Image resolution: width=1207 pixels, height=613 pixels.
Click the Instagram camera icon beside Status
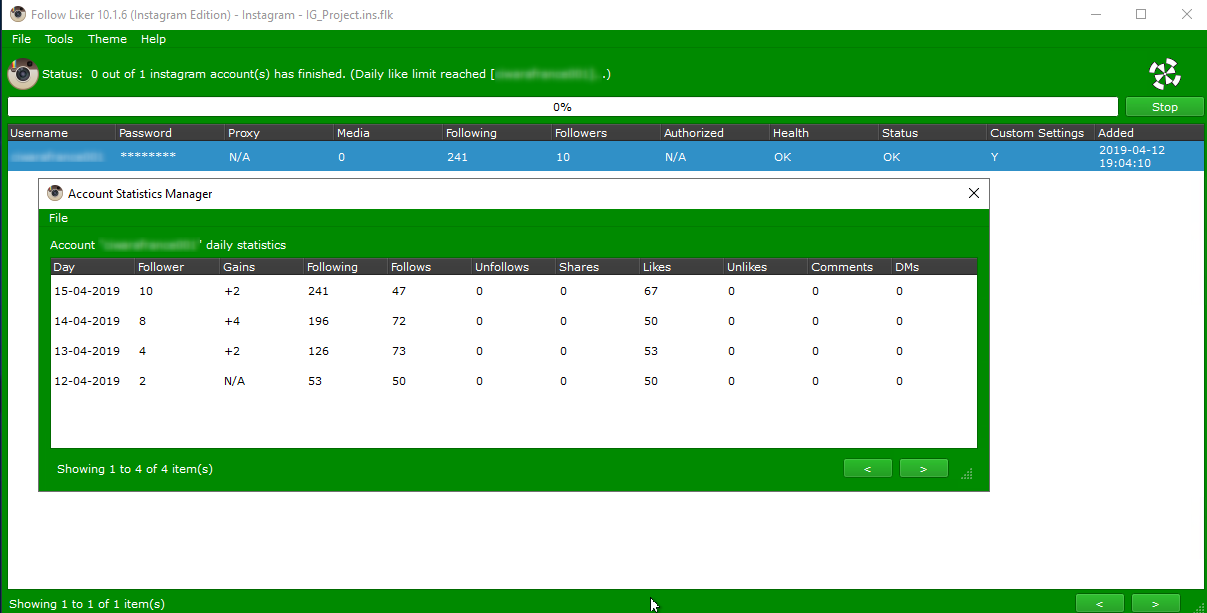pyautogui.click(x=23, y=74)
